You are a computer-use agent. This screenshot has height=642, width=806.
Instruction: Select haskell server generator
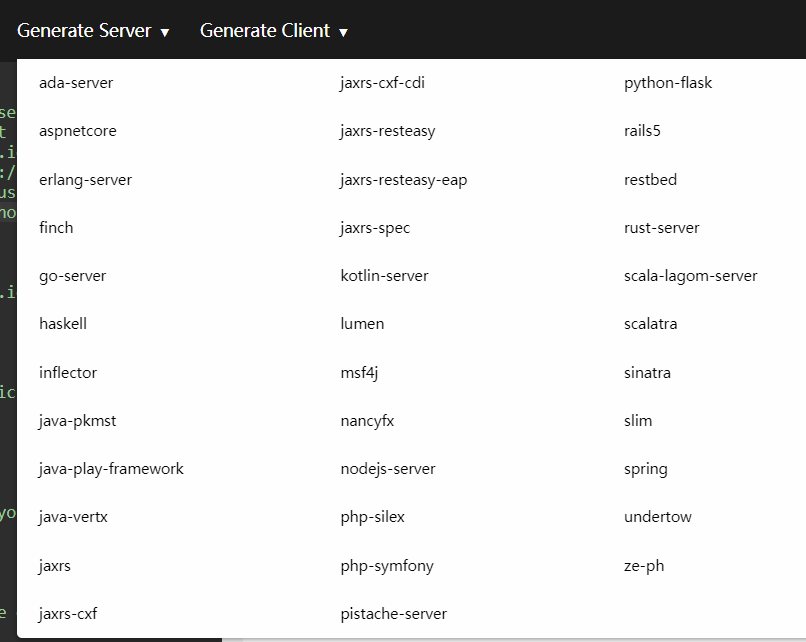pos(63,324)
